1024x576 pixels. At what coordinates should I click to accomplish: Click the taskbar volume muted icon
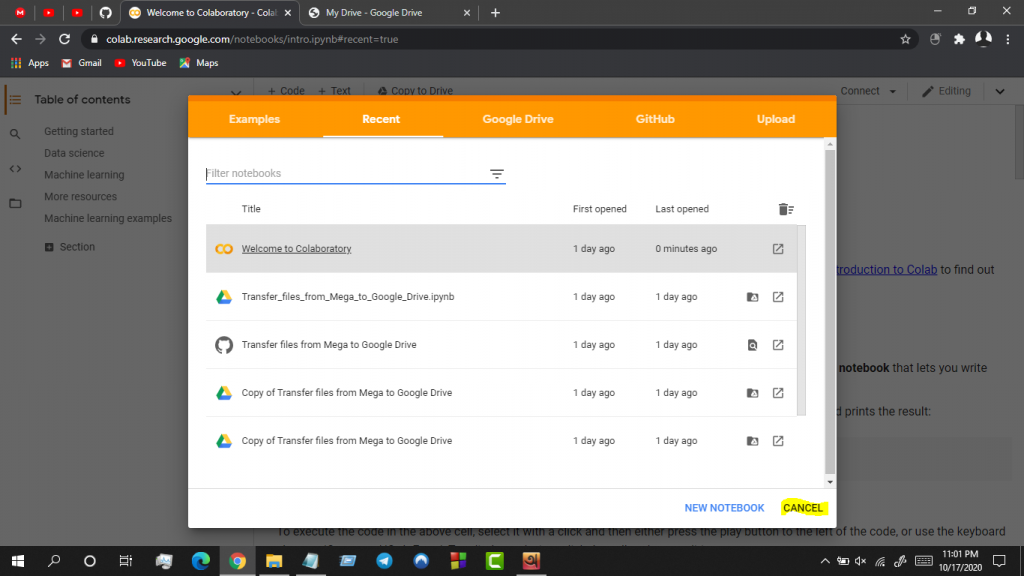point(861,561)
